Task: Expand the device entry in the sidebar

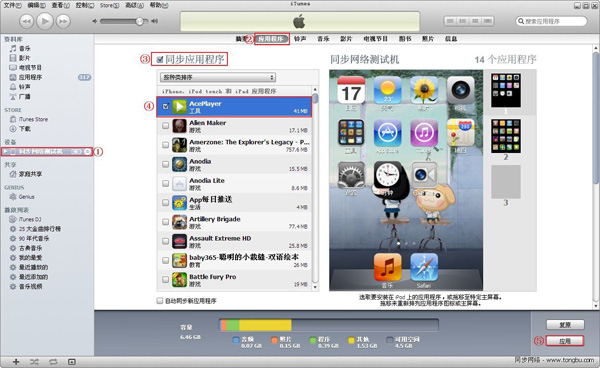Action: tap(5, 152)
